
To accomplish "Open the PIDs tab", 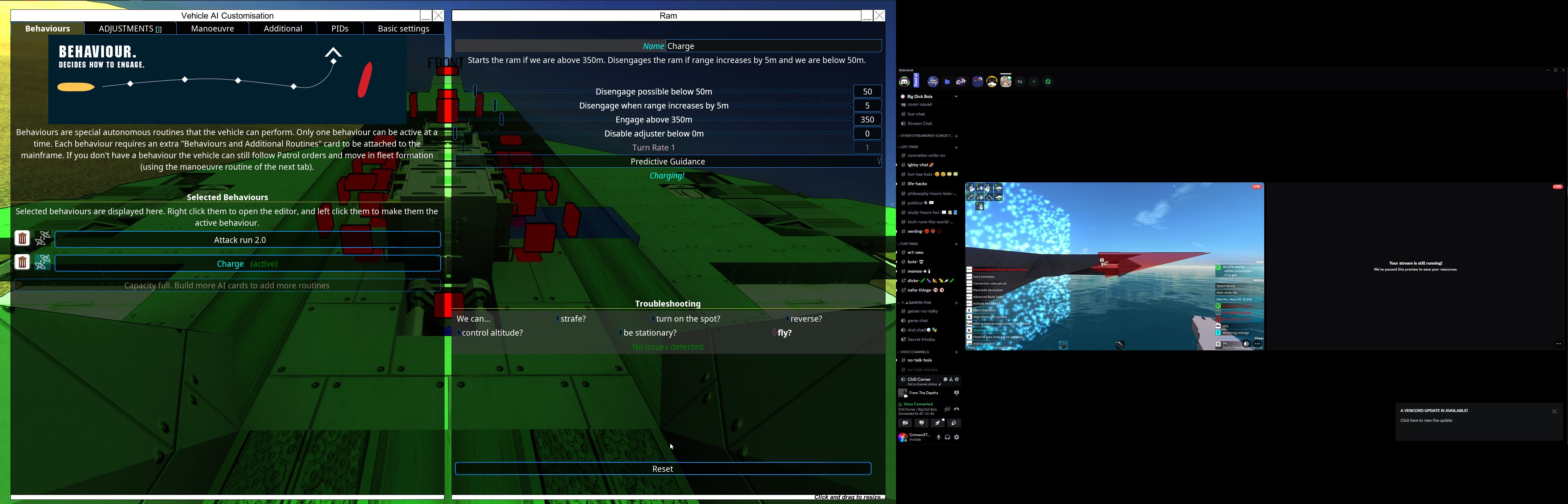I will coord(339,29).
